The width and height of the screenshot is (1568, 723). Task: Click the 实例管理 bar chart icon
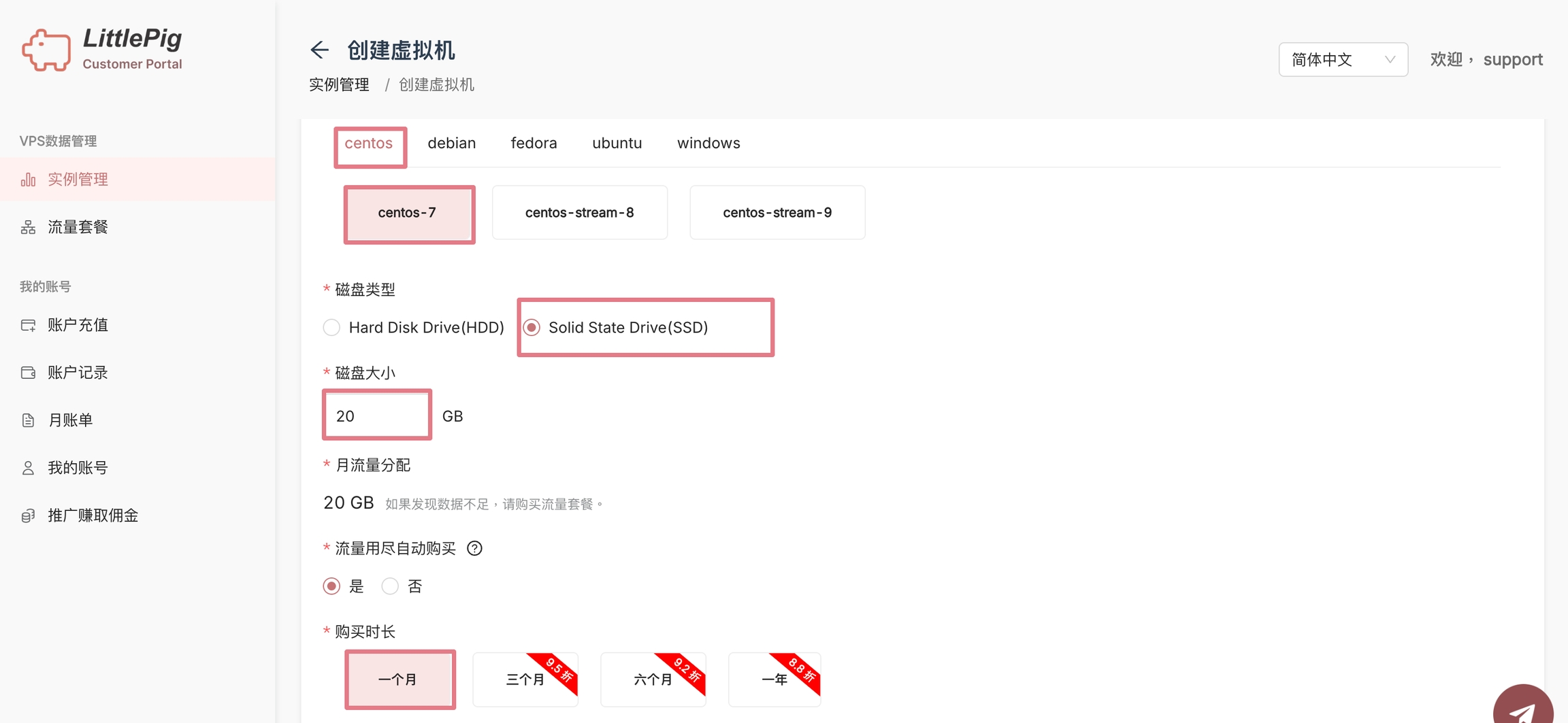pos(28,180)
